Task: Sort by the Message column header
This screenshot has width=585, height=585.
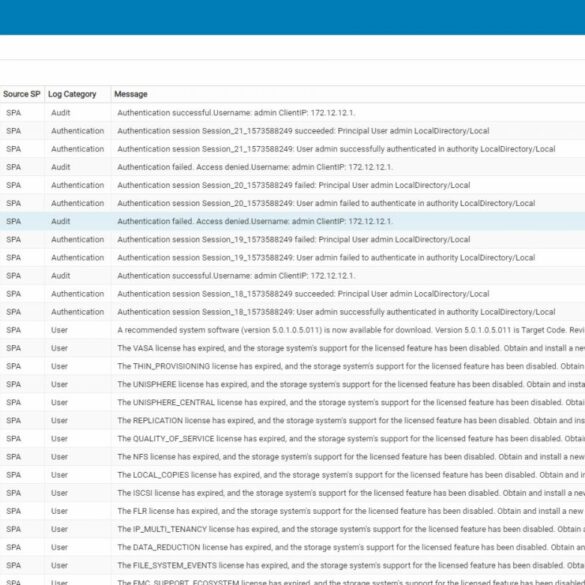Action: click(131, 94)
